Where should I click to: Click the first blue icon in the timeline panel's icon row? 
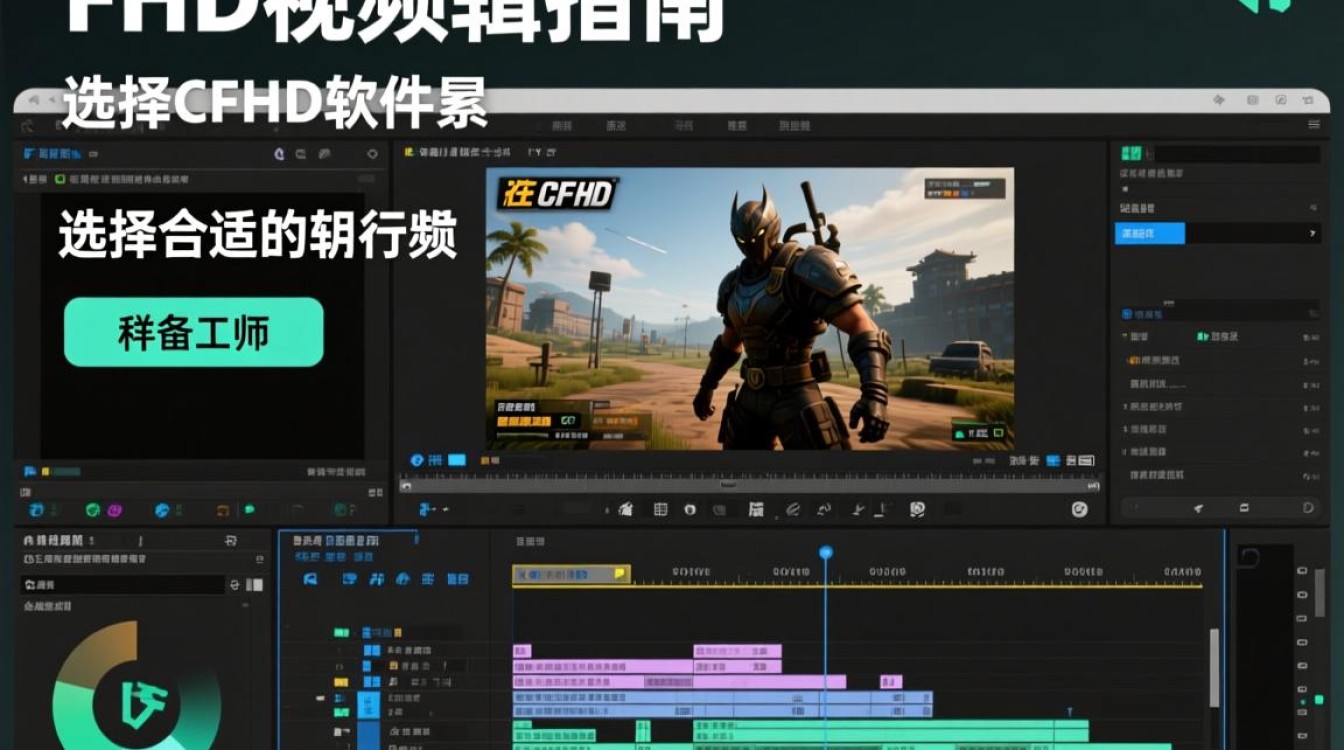pyautogui.click(x=310, y=579)
